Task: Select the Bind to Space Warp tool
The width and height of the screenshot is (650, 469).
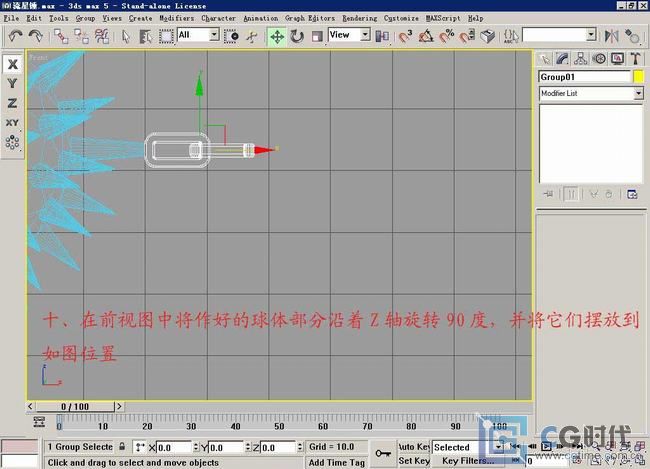Action: coord(102,36)
